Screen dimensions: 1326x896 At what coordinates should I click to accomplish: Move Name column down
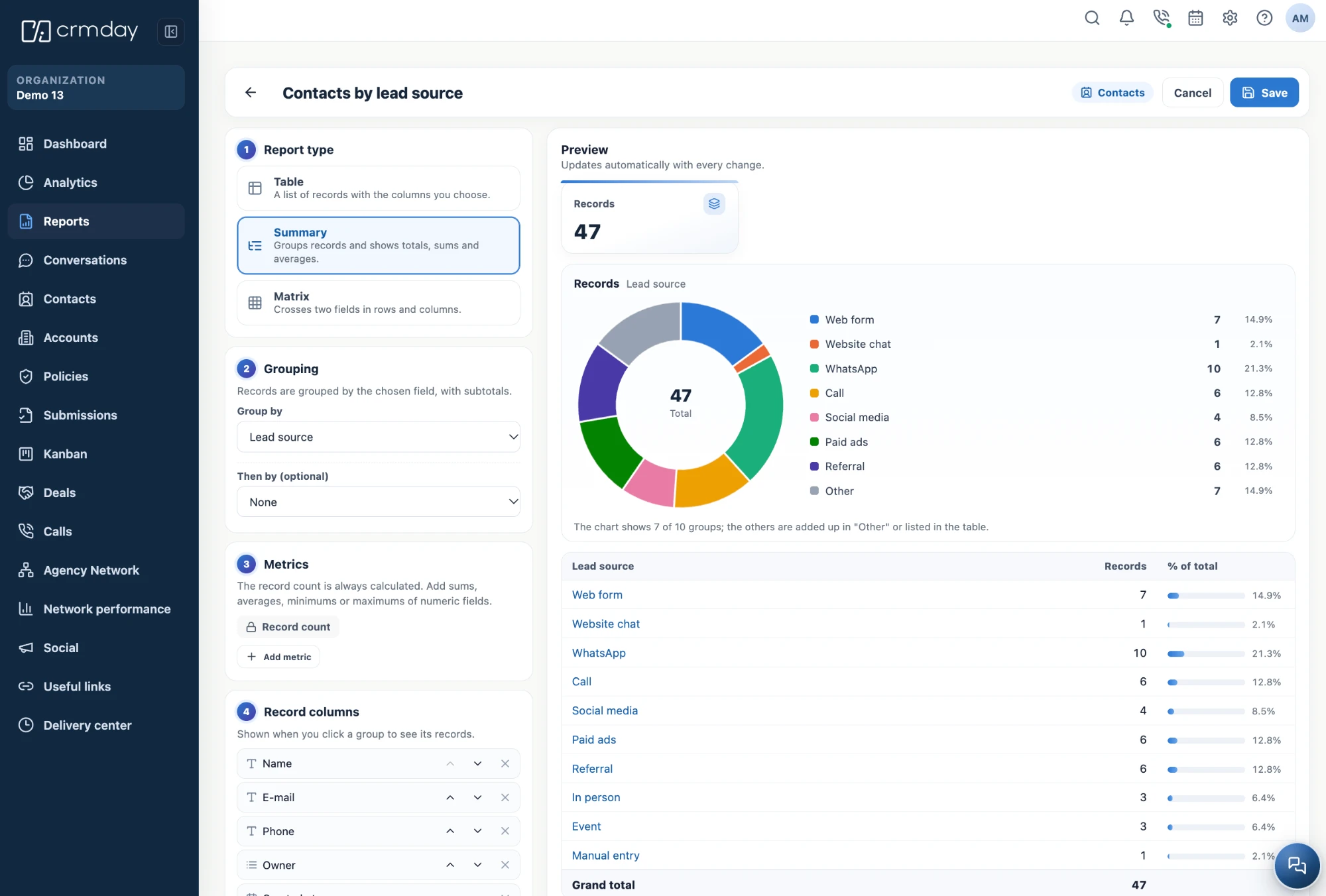pos(477,763)
